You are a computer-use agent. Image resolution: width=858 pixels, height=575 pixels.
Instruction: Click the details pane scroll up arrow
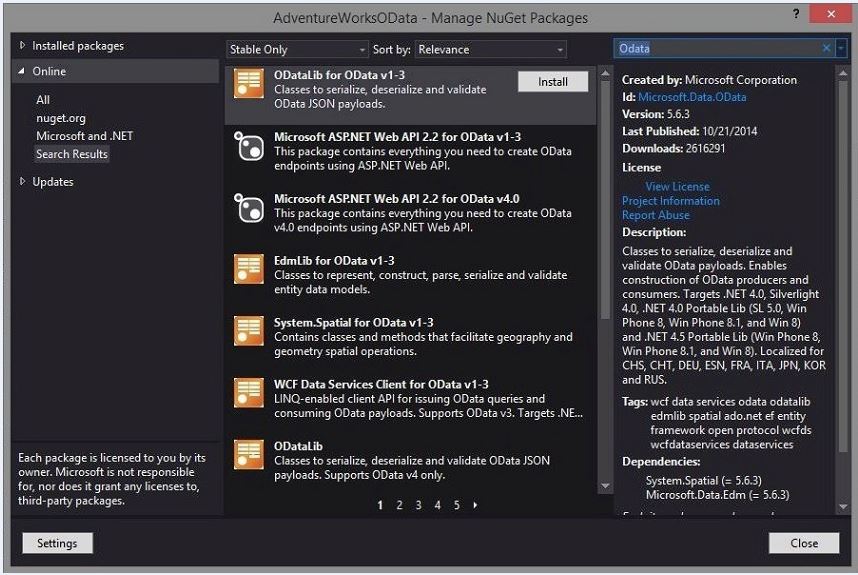[x=843, y=73]
